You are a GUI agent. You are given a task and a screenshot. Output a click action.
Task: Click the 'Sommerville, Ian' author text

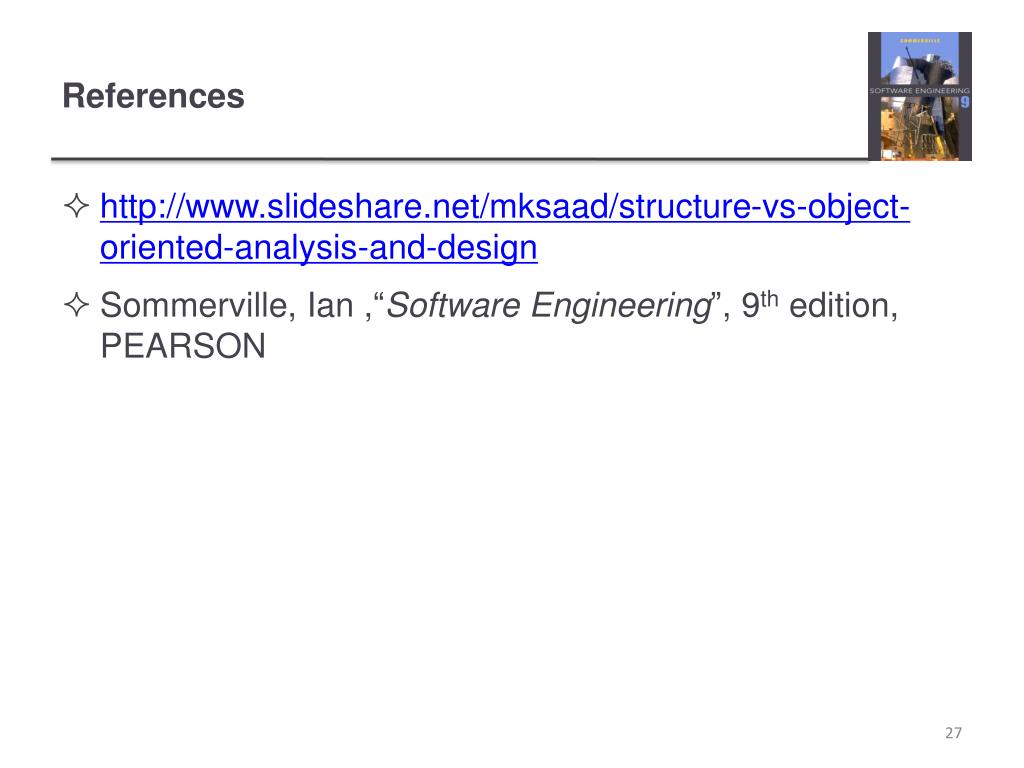tap(227, 305)
